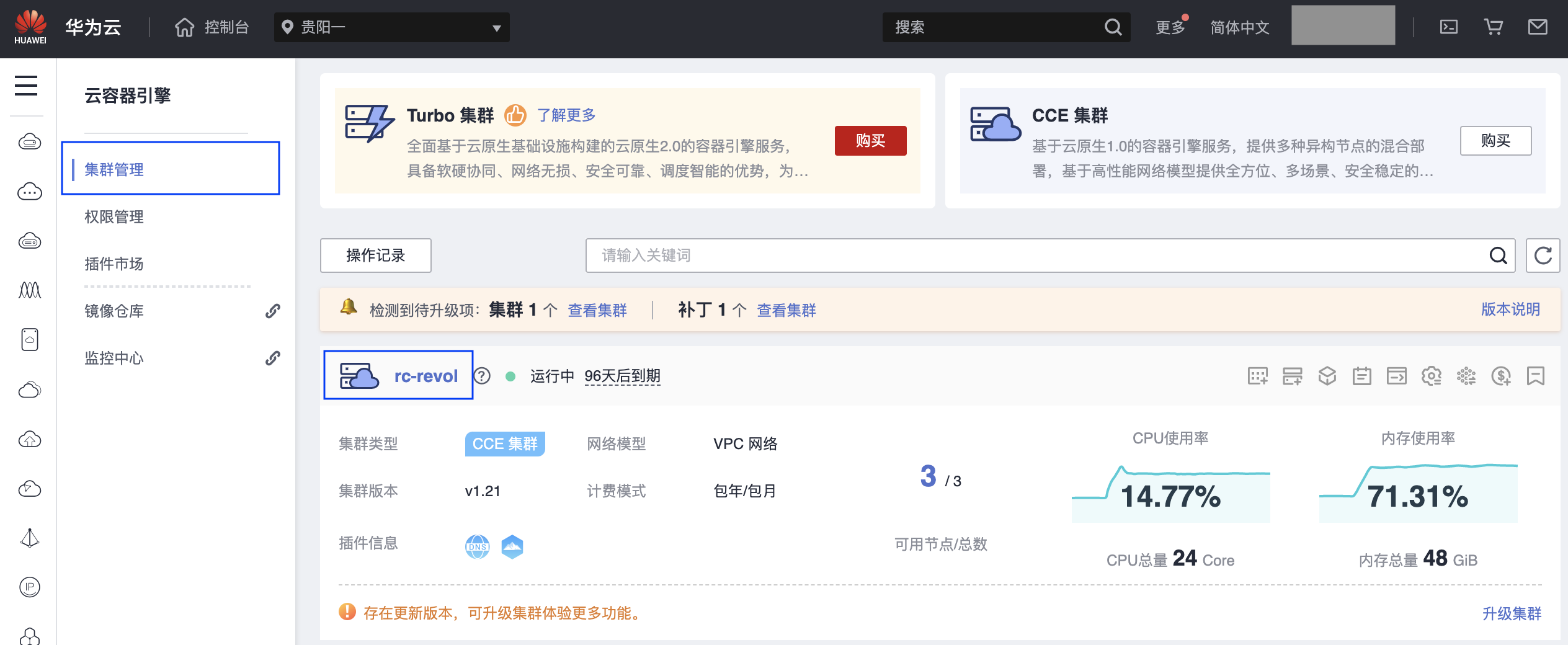Click the rc-revol create node icon
The image size is (1568, 645).
[1258, 376]
